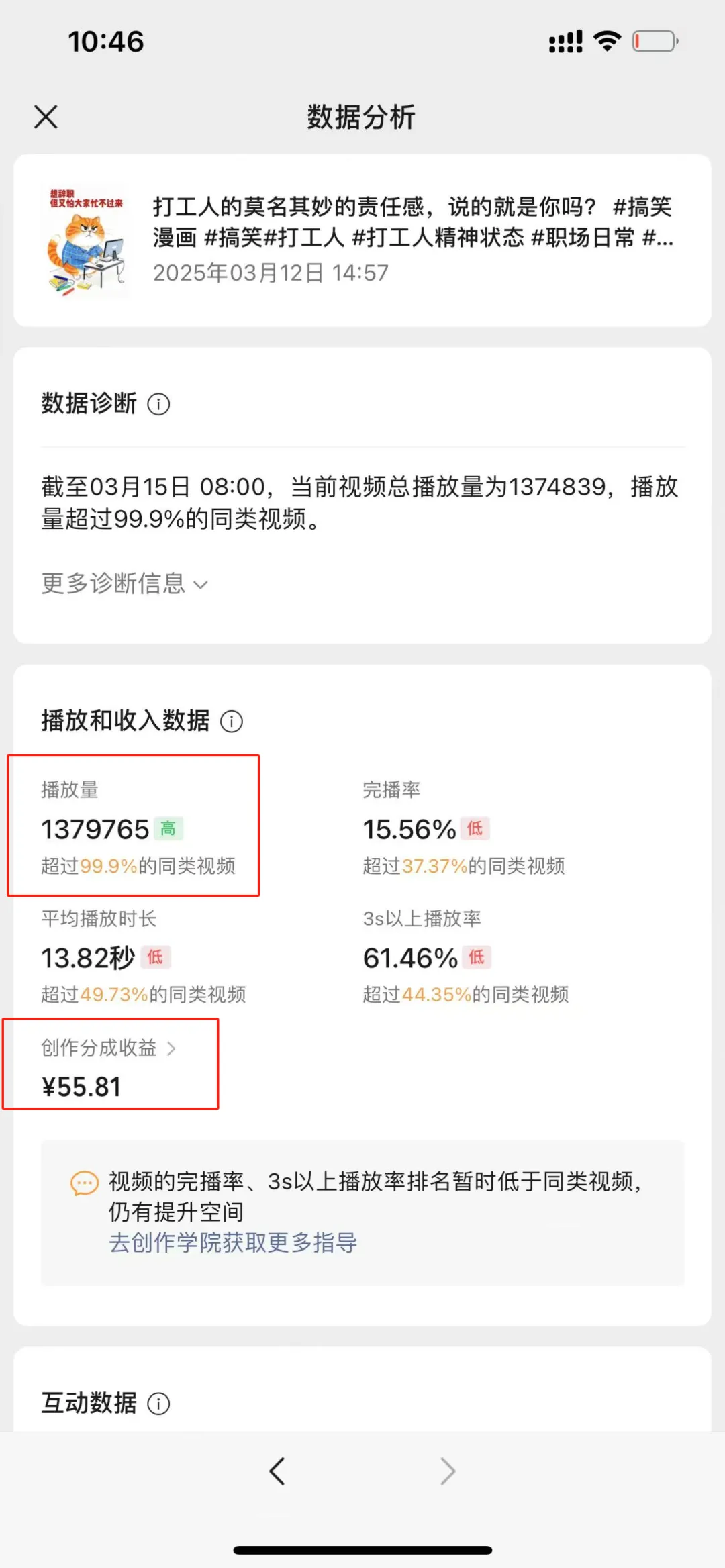Tap the 完播率 15.56% metric
The image size is (725, 1568).
point(409,830)
